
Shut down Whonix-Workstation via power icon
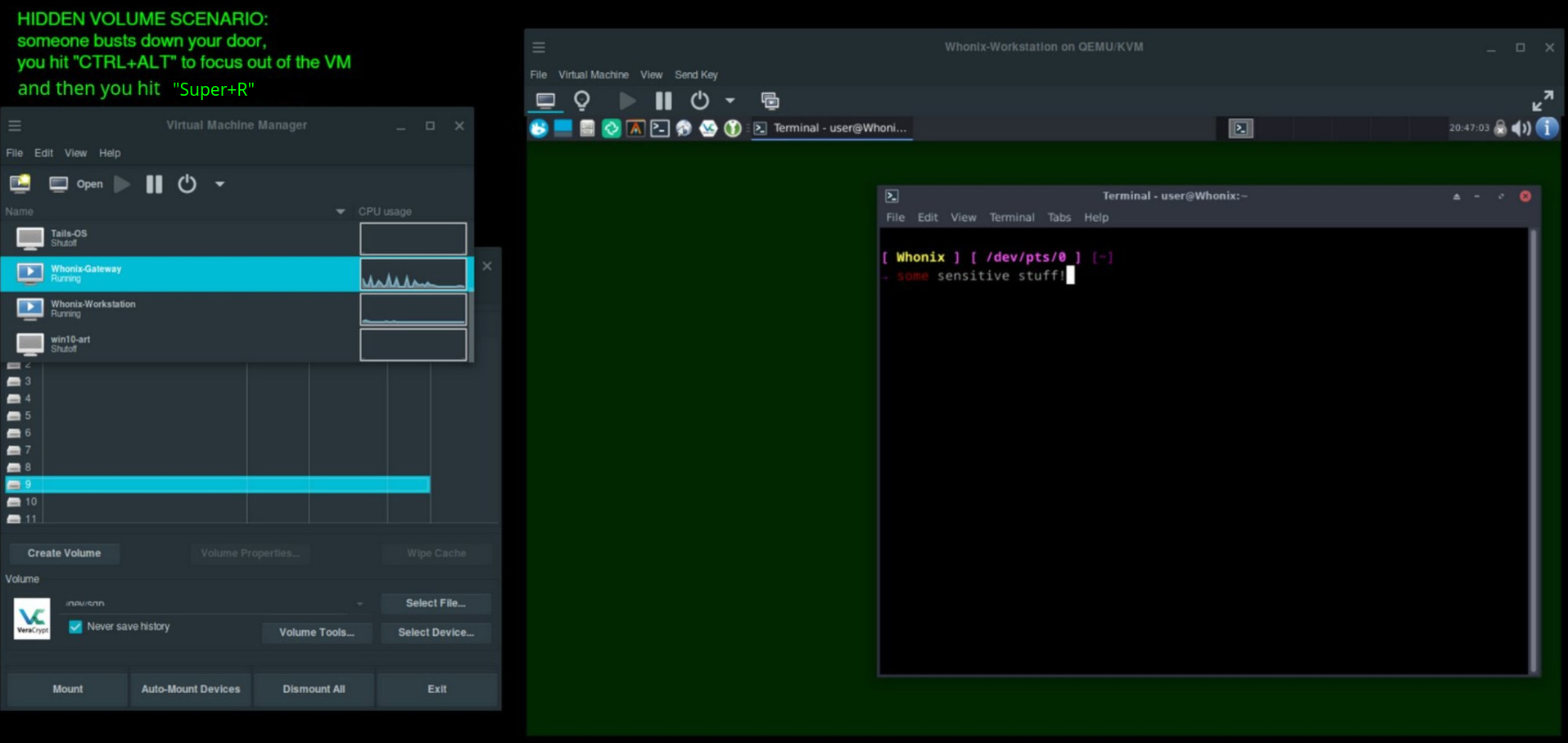click(700, 101)
